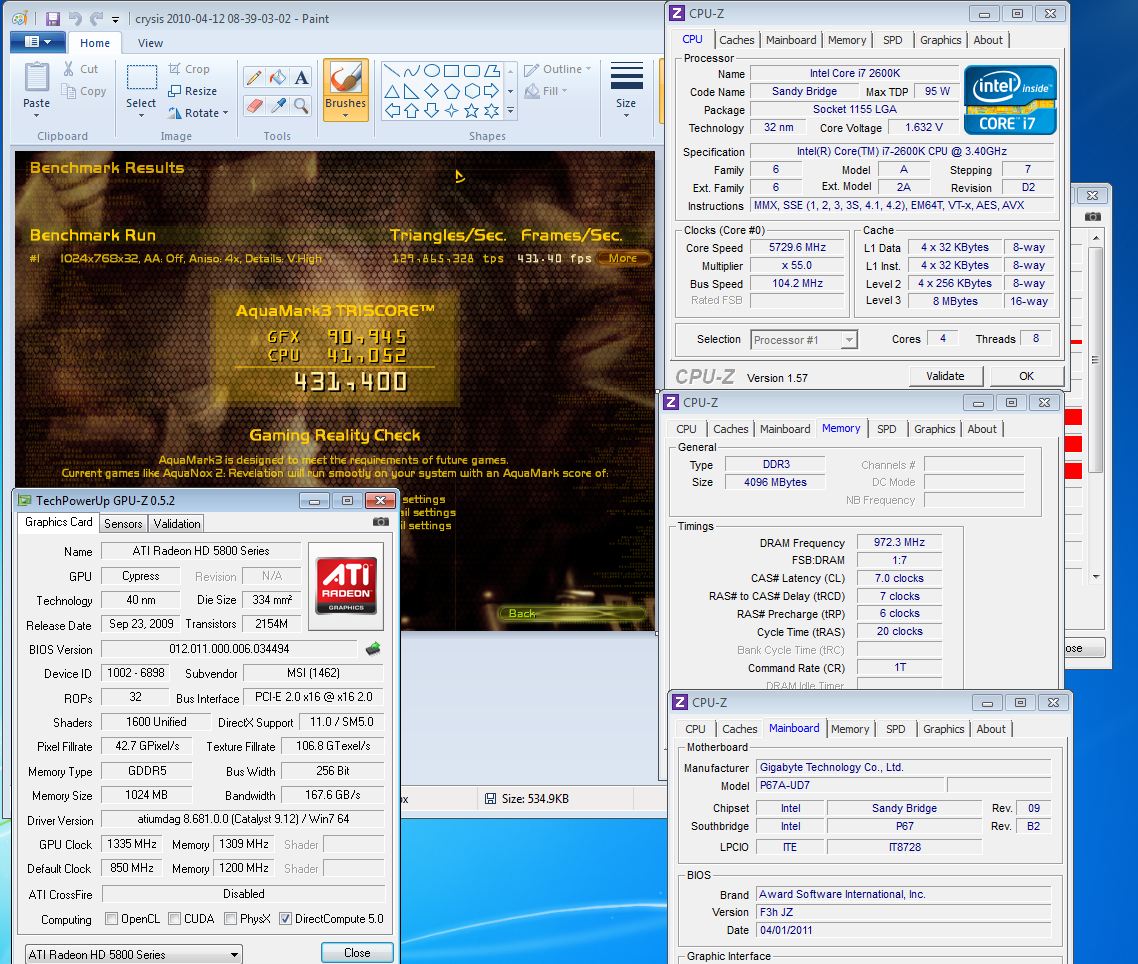Click the Copy icon in Clipboard group
Screen dimensions: 1138x964
pos(68,91)
